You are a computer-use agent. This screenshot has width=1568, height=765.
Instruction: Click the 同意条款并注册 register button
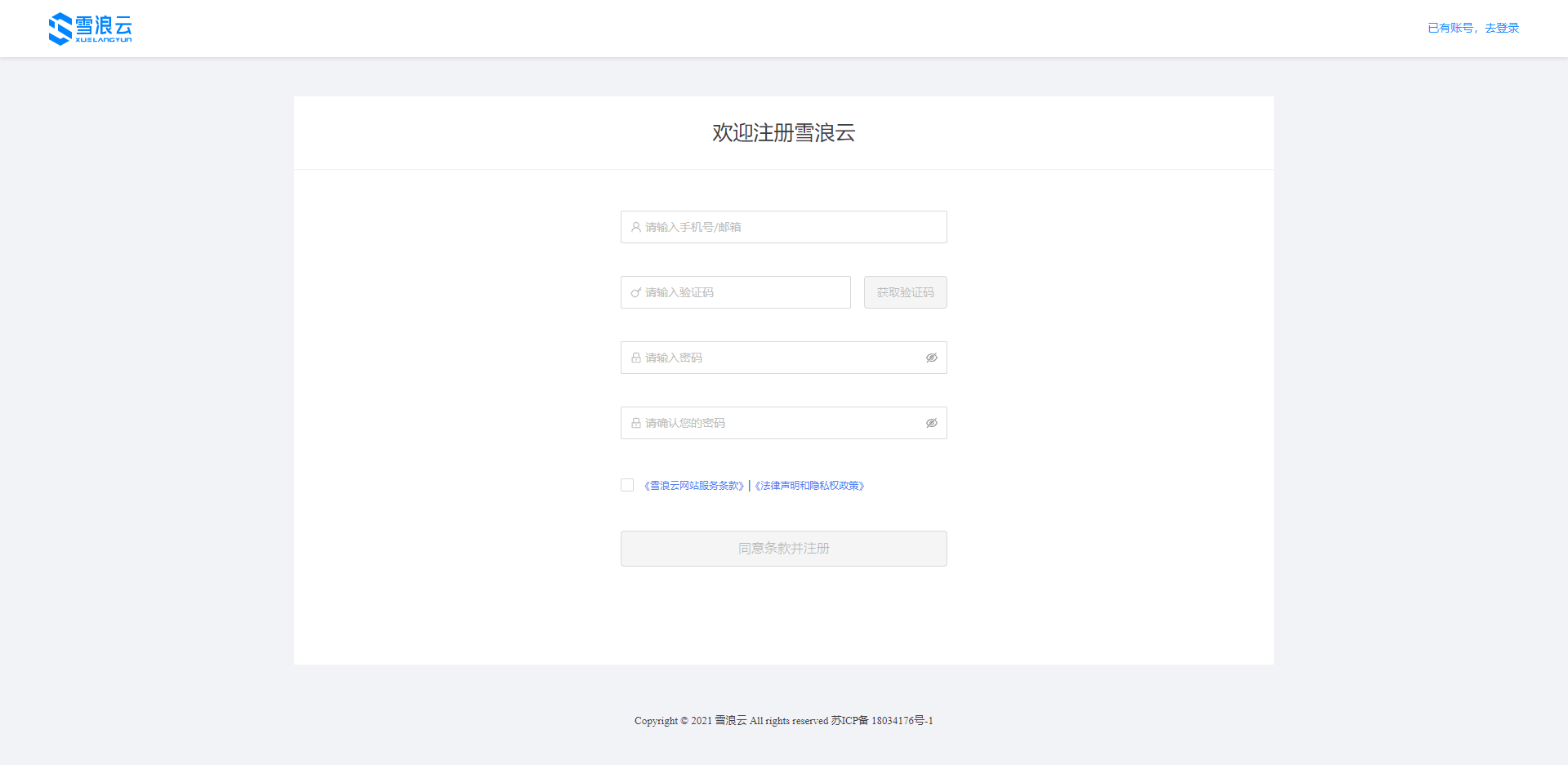click(x=783, y=549)
